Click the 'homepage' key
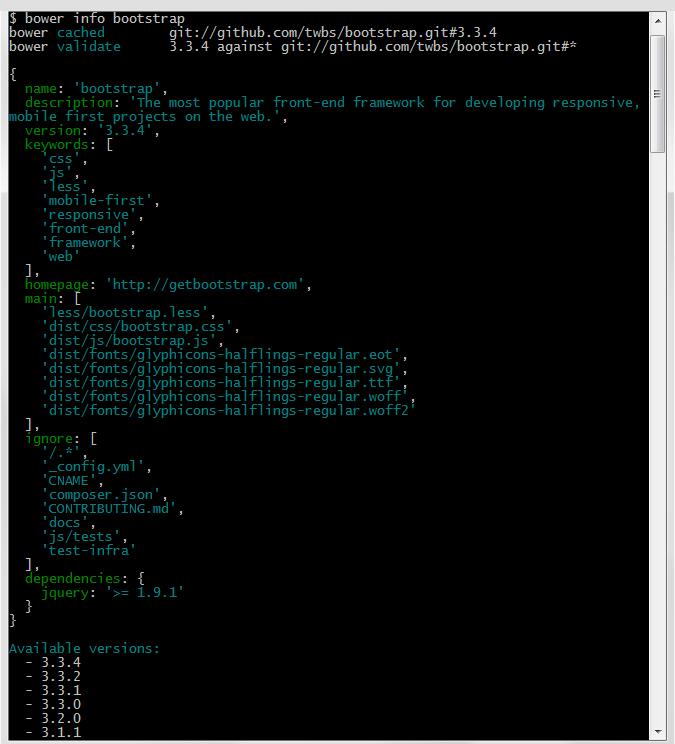 tap(56, 285)
